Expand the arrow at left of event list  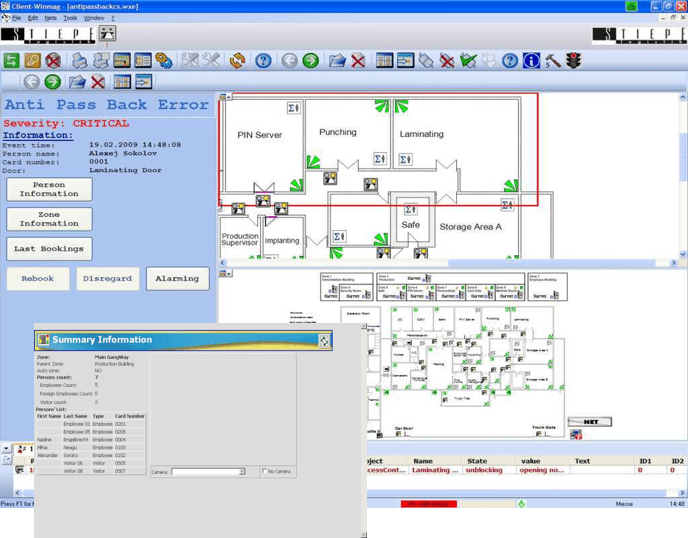point(6,448)
